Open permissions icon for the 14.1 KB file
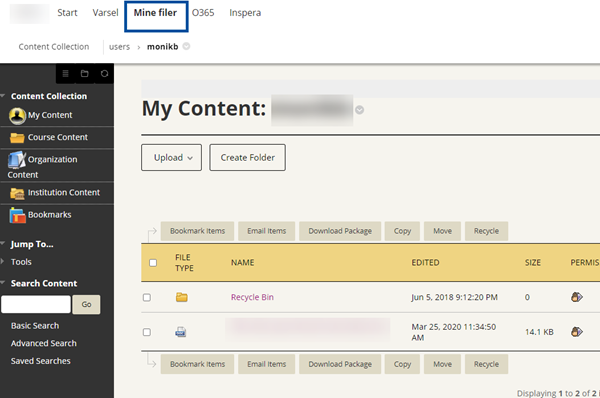 [x=577, y=331]
